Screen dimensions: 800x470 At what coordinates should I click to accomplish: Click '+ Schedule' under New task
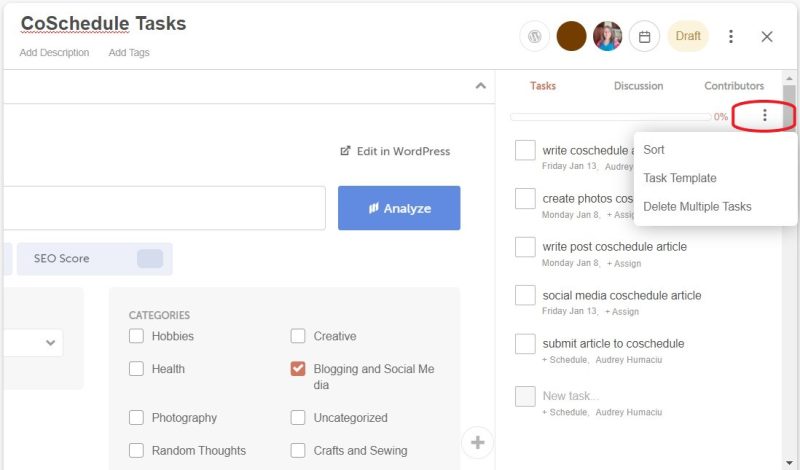[x=564, y=412]
